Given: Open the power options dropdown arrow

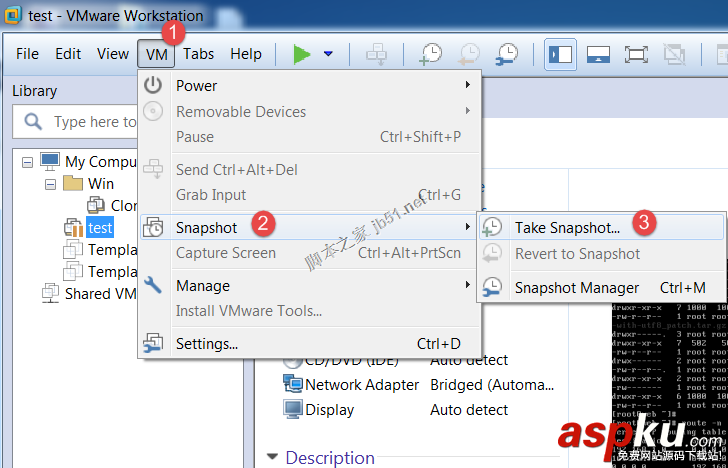Looking at the screenshot, I should [328, 54].
